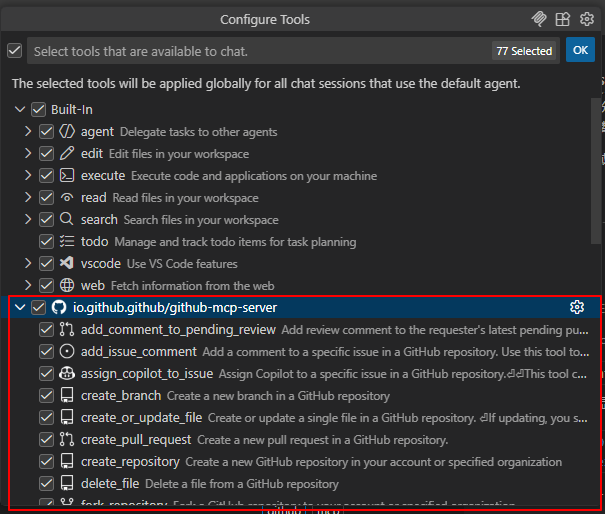This screenshot has width=605, height=514.
Task: Select the 'io.github.github/github-mcp-server' label
Action: point(175,308)
